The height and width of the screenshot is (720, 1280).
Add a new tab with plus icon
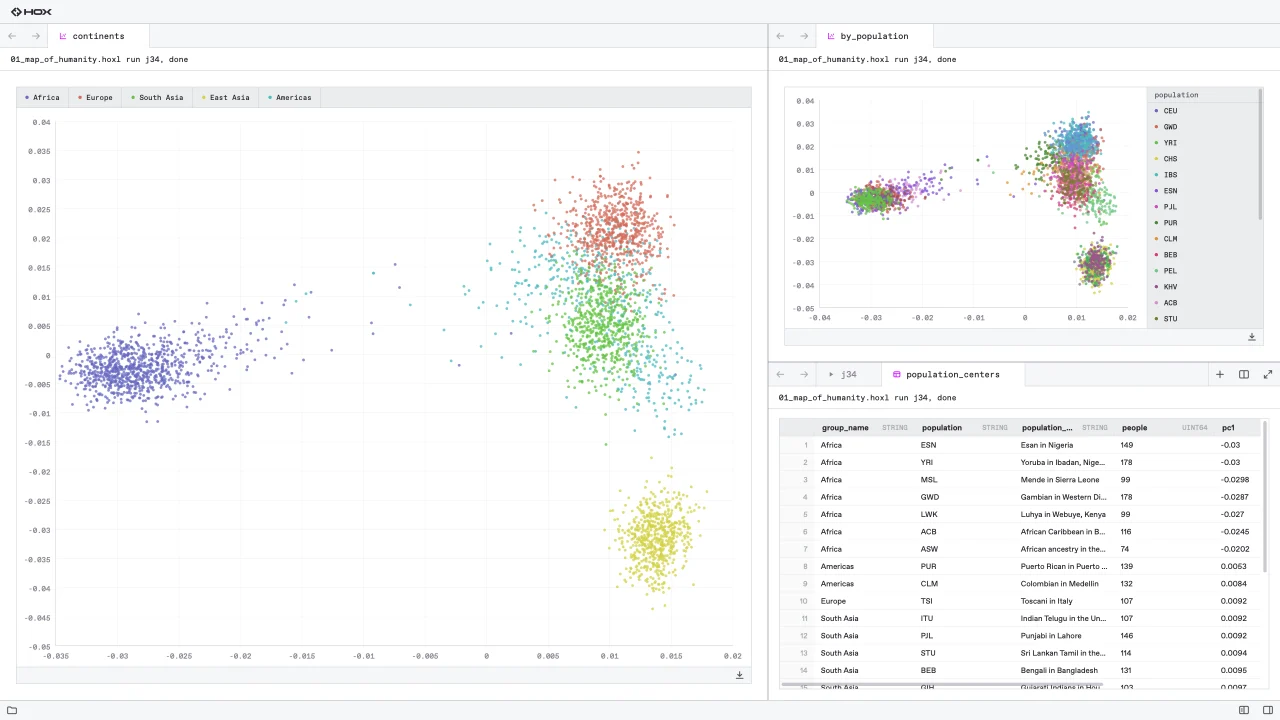pos(1220,374)
